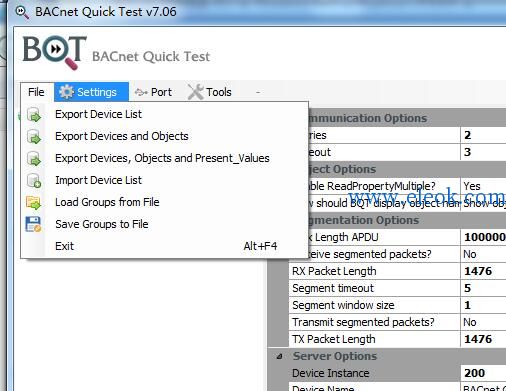This screenshot has height=391, width=506.
Task: Edit the timeout value 3
Action: point(483,152)
